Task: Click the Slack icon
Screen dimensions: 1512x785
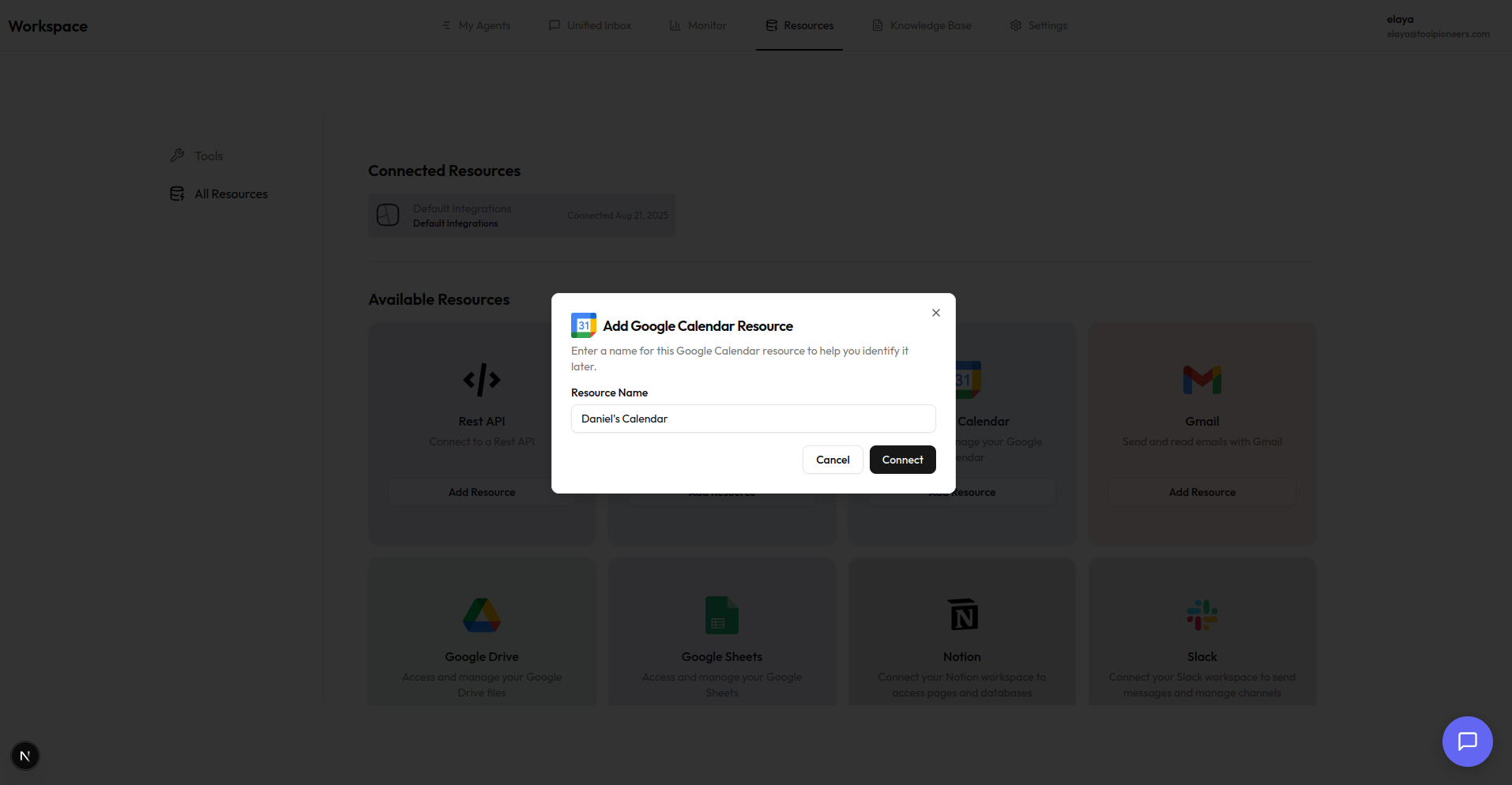Action: click(x=1202, y=615)
